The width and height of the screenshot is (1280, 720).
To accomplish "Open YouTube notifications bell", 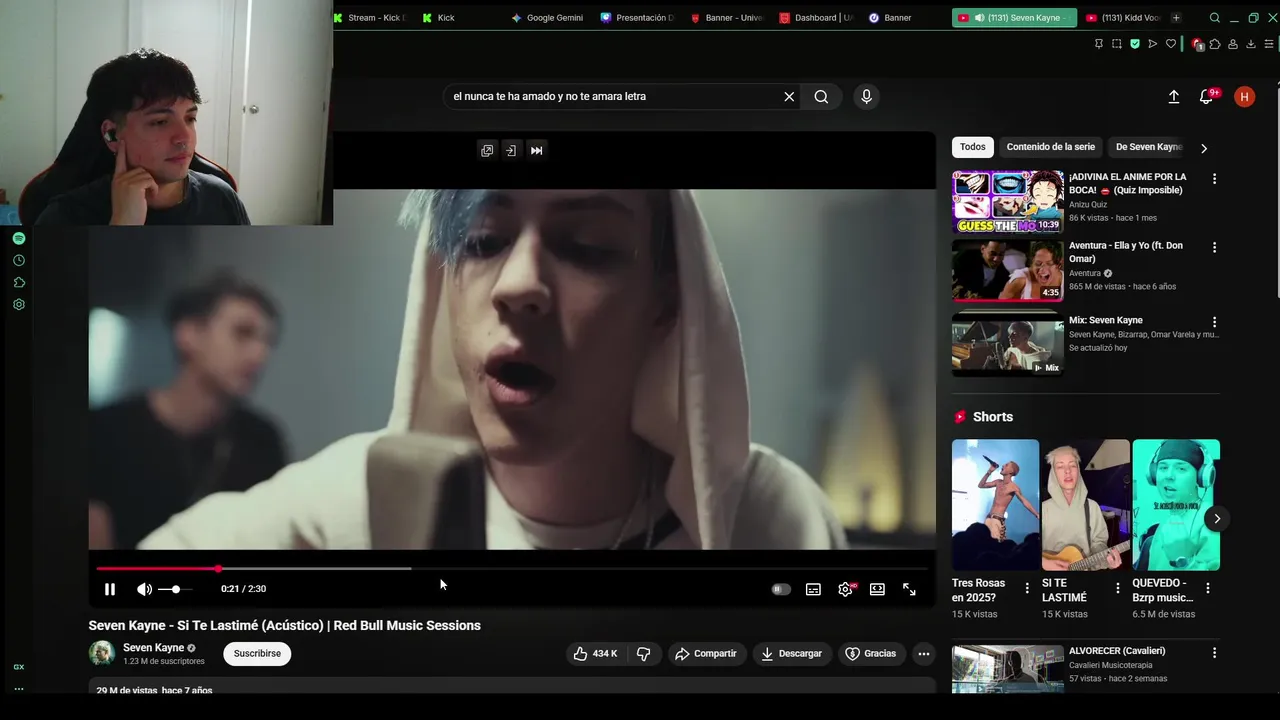I will 1207,96.
